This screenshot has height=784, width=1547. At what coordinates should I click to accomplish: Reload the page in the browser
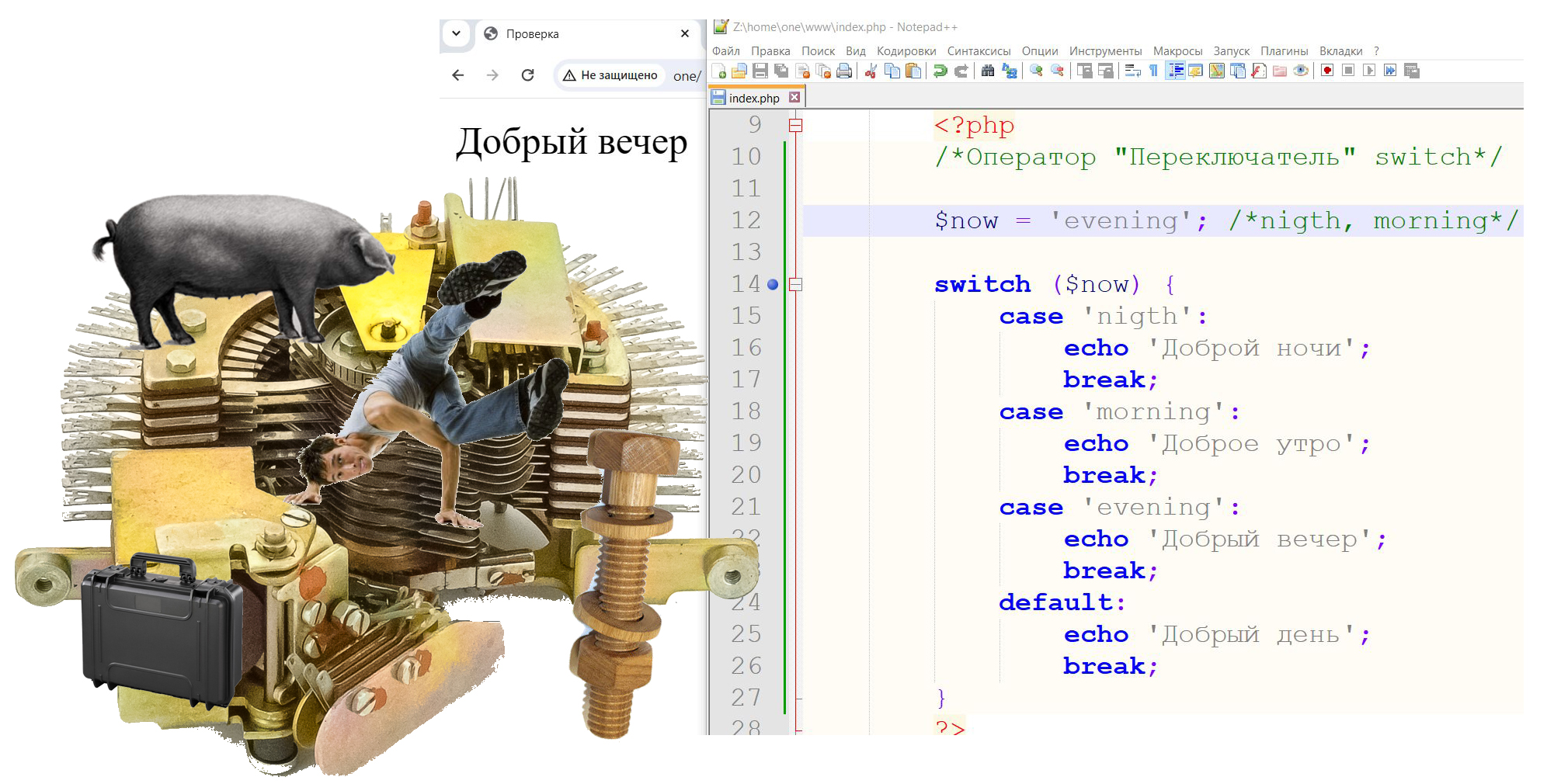click(527, 75)
